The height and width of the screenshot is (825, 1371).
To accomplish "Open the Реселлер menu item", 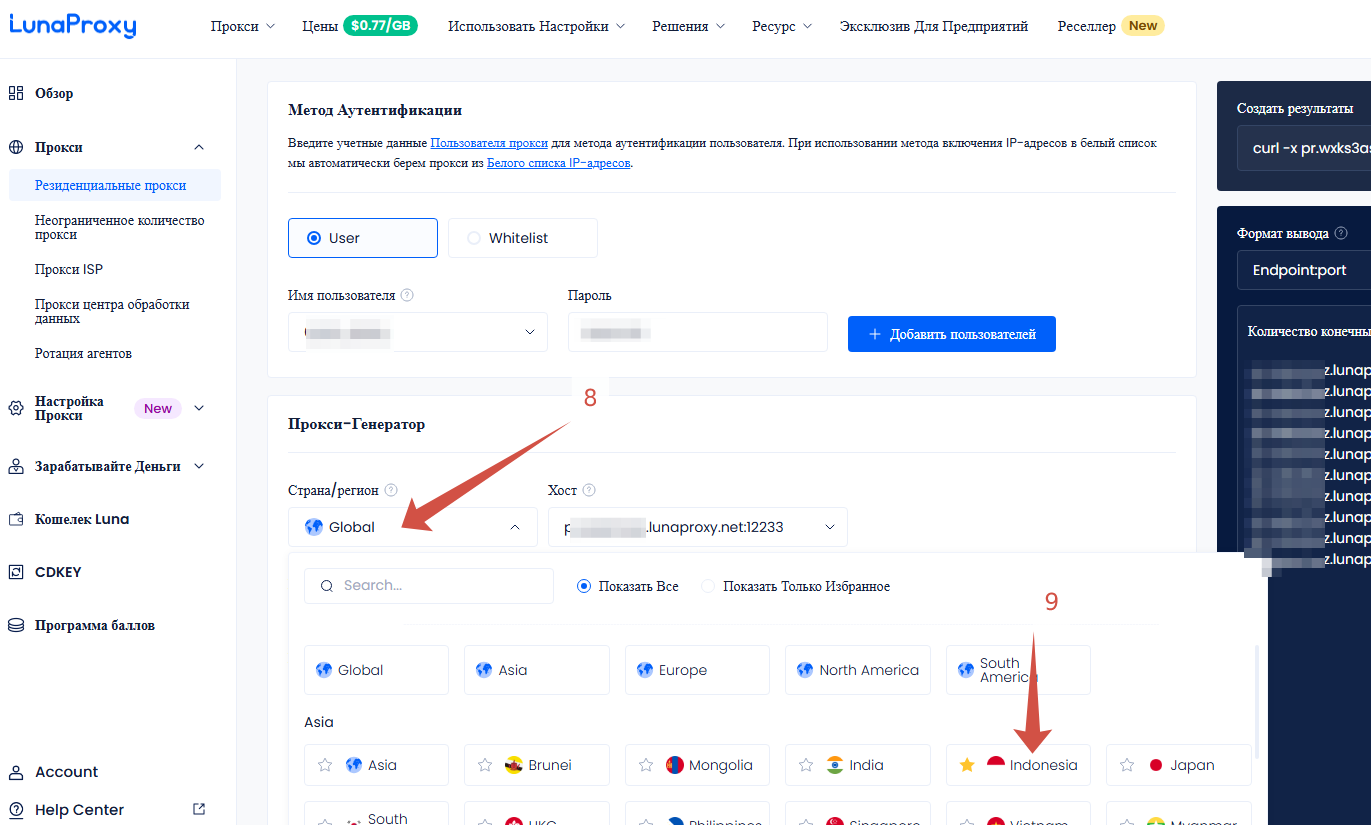I will (x=1086, y=27).
